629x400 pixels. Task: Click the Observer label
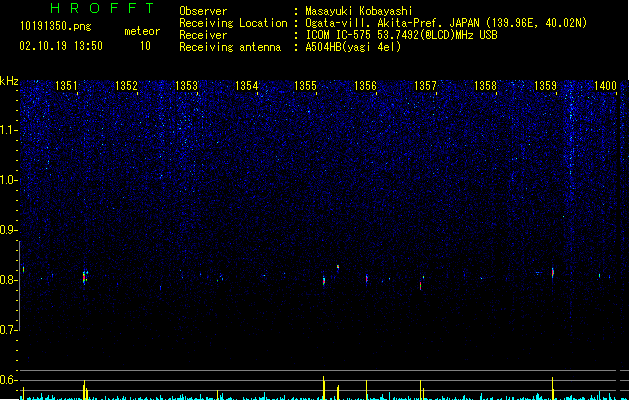[203, 11]
